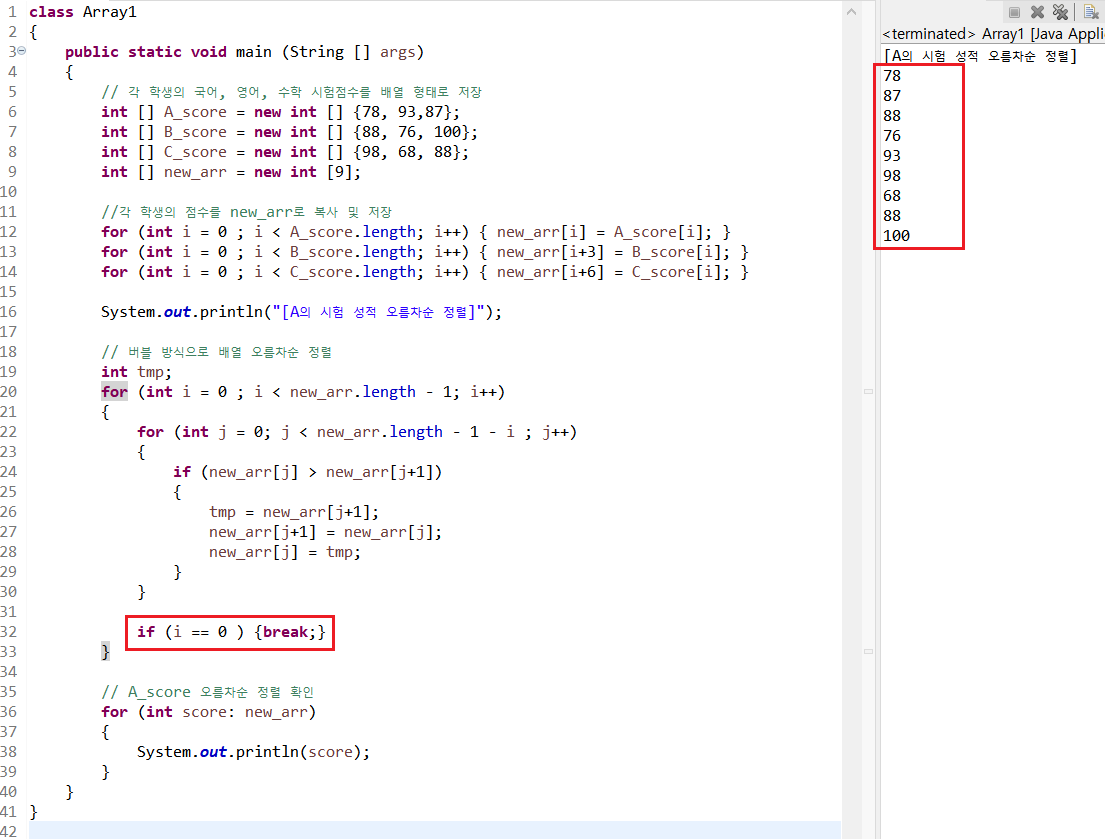Click line number 10 in the gutter

click(8, 192)
